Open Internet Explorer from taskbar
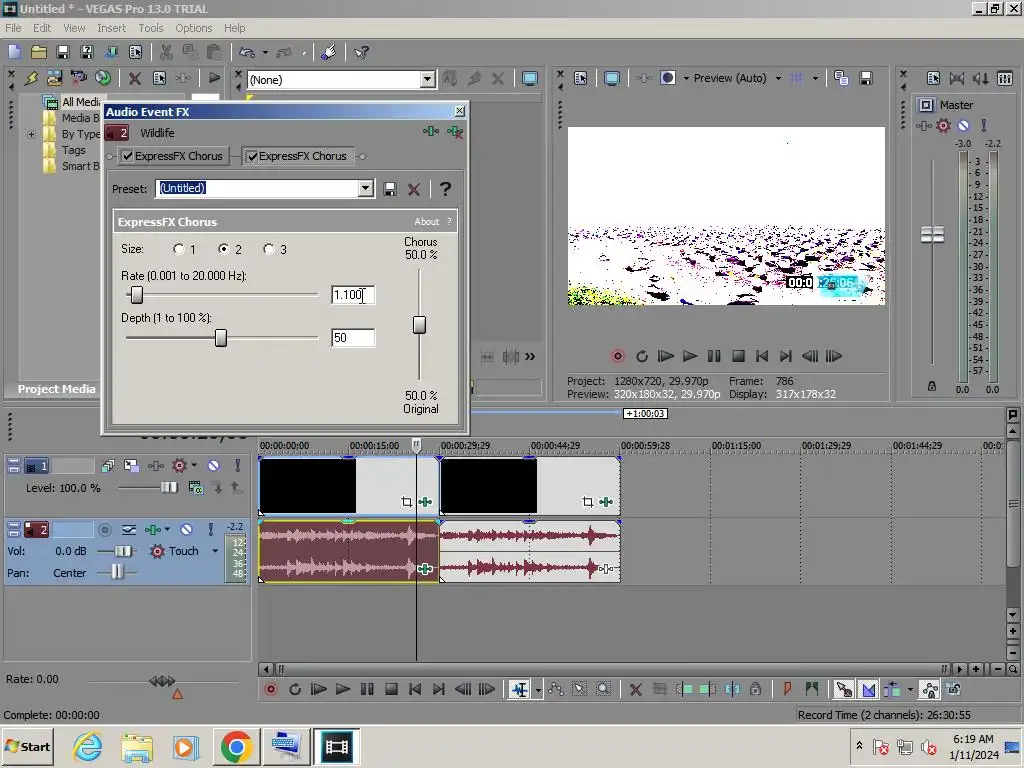Screen dimensions: 1024x768 point(88,746)
